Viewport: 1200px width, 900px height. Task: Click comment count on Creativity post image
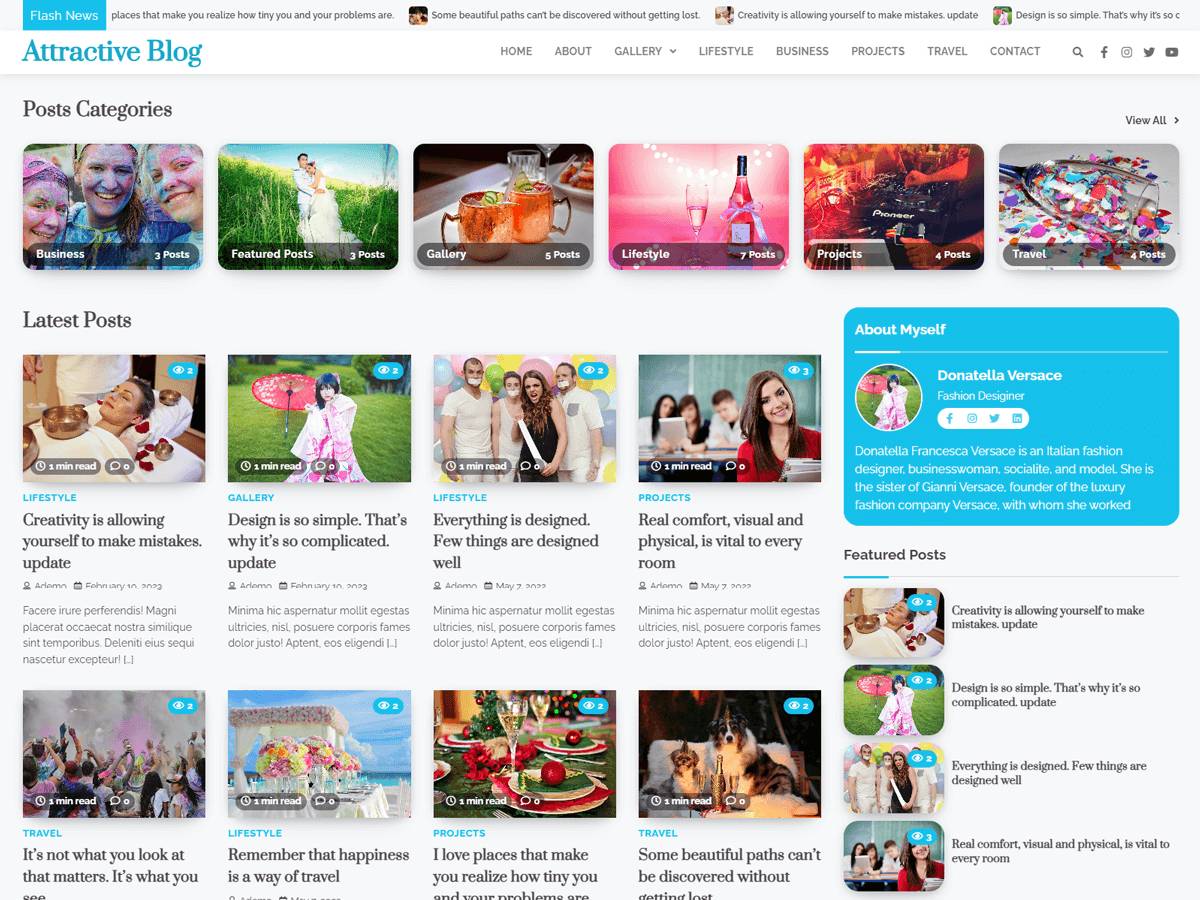(x=118, y=466)
